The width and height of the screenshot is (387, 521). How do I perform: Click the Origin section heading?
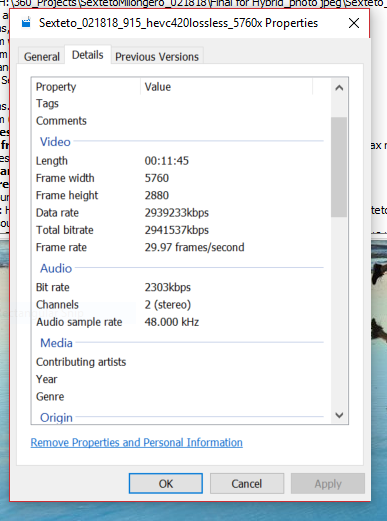(x=56, y=418)
